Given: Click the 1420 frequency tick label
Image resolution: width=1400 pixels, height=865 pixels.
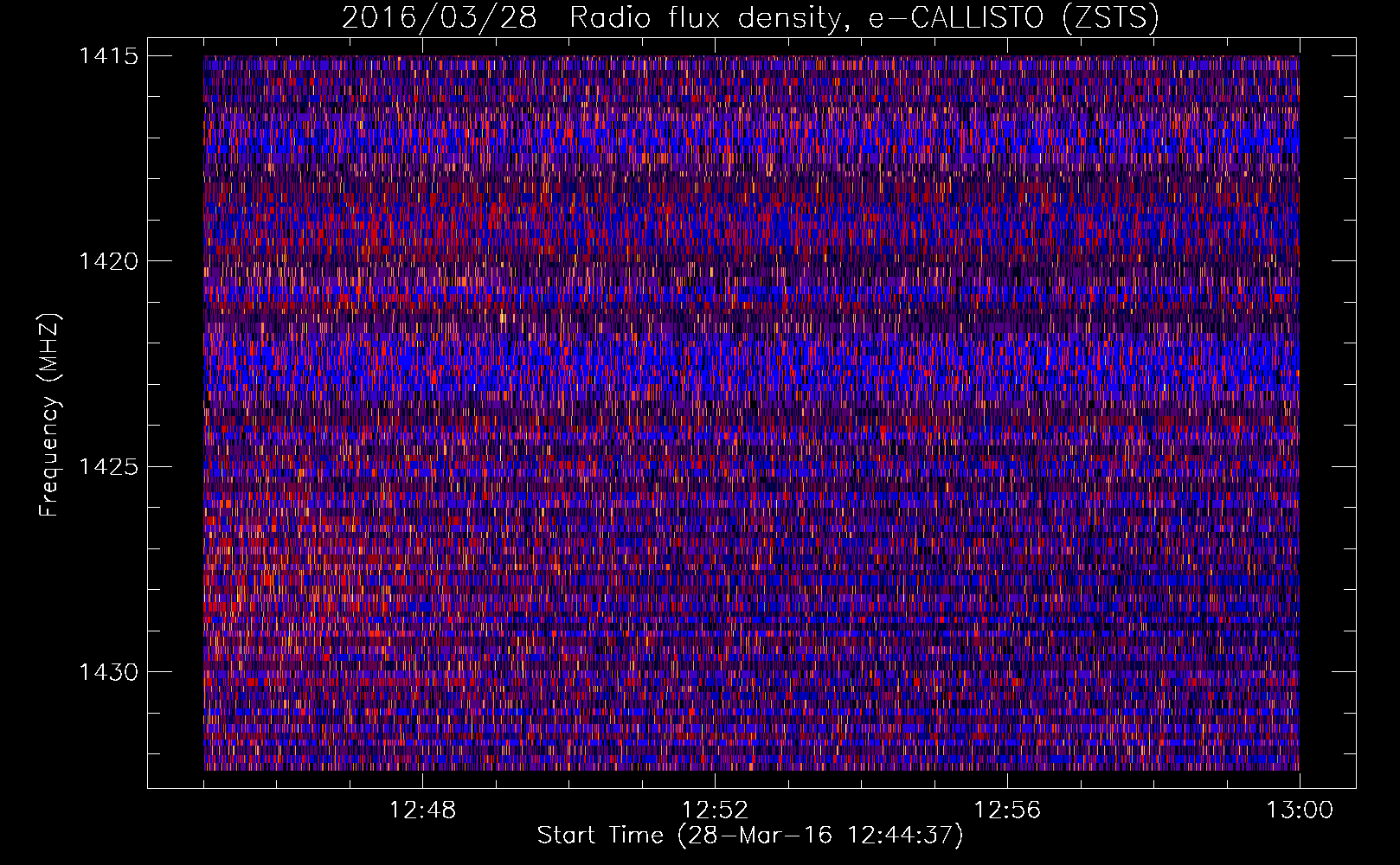Looking at the screenshot, I should click(x=109, y=261).
